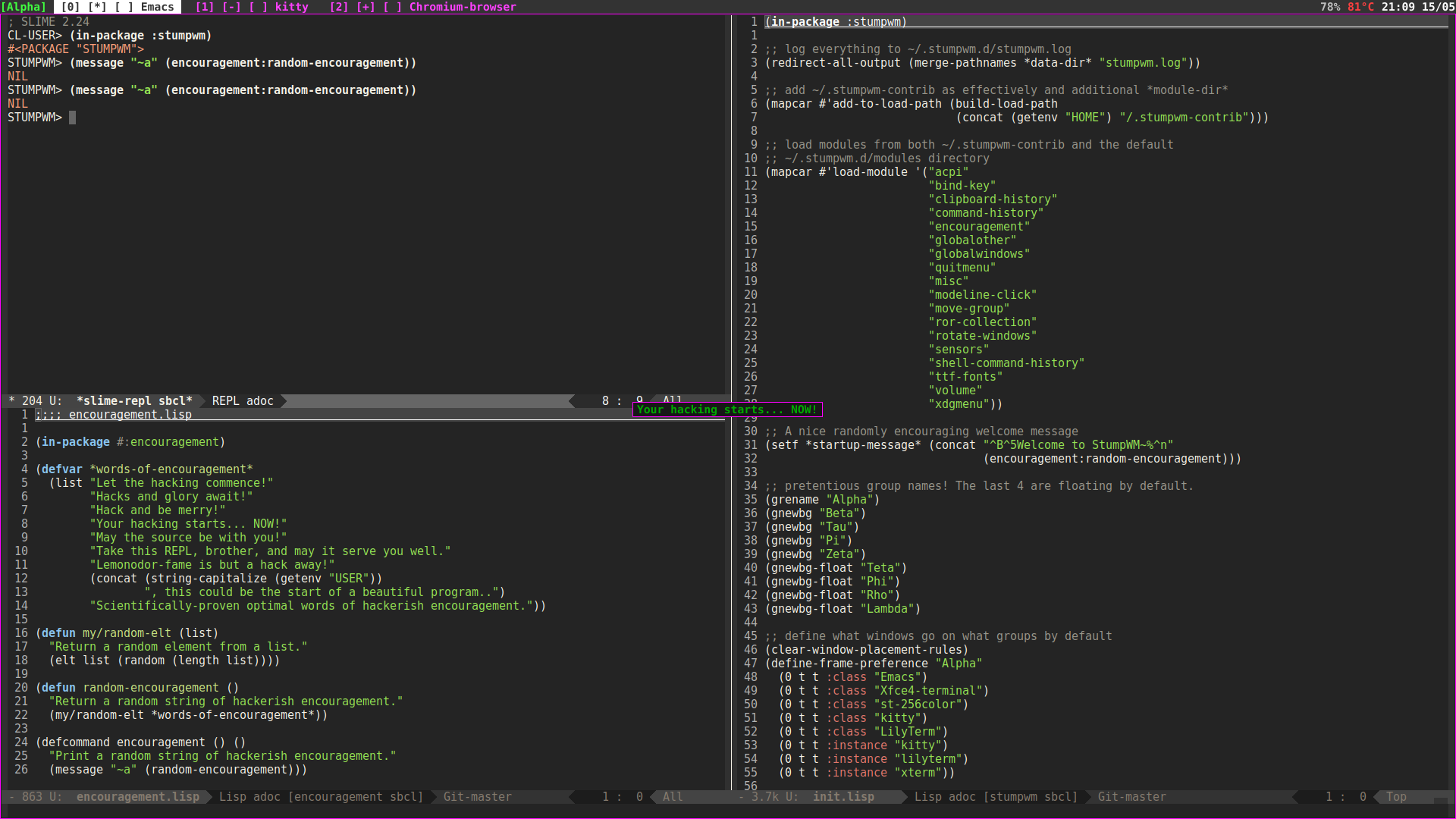
Task: Click the *slime-repl sbcl* buffer name
Action: 134,400
